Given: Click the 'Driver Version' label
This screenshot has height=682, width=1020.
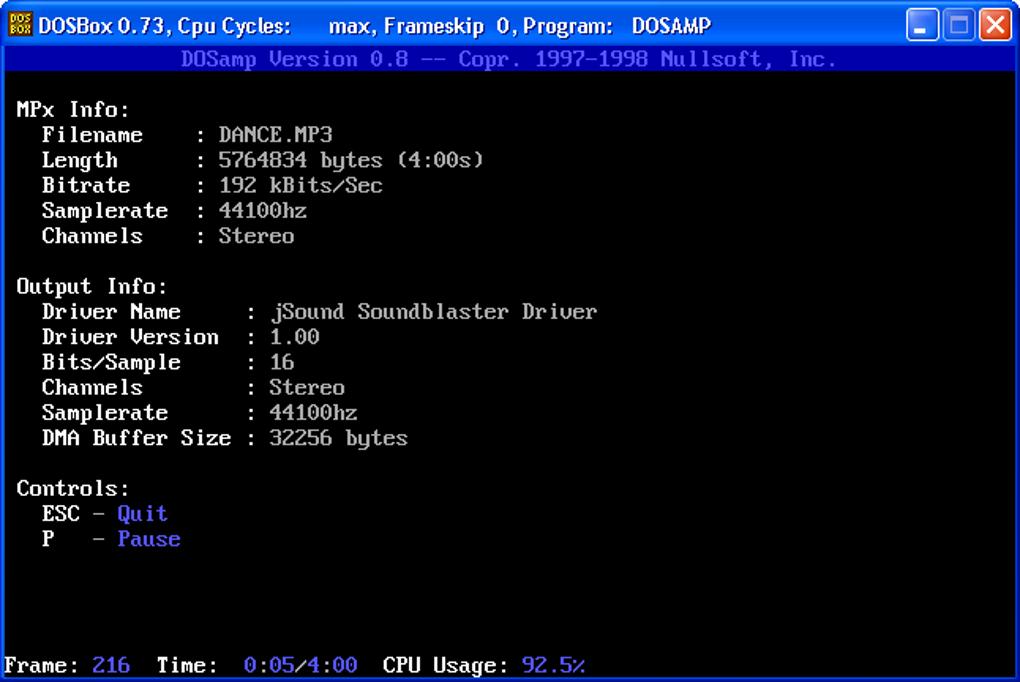Looking at the screenshot, I should tap(130, 337).
